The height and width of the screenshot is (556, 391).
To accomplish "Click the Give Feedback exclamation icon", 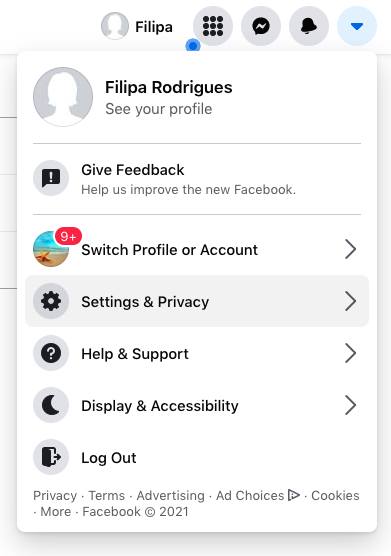I will pos(51,178).
